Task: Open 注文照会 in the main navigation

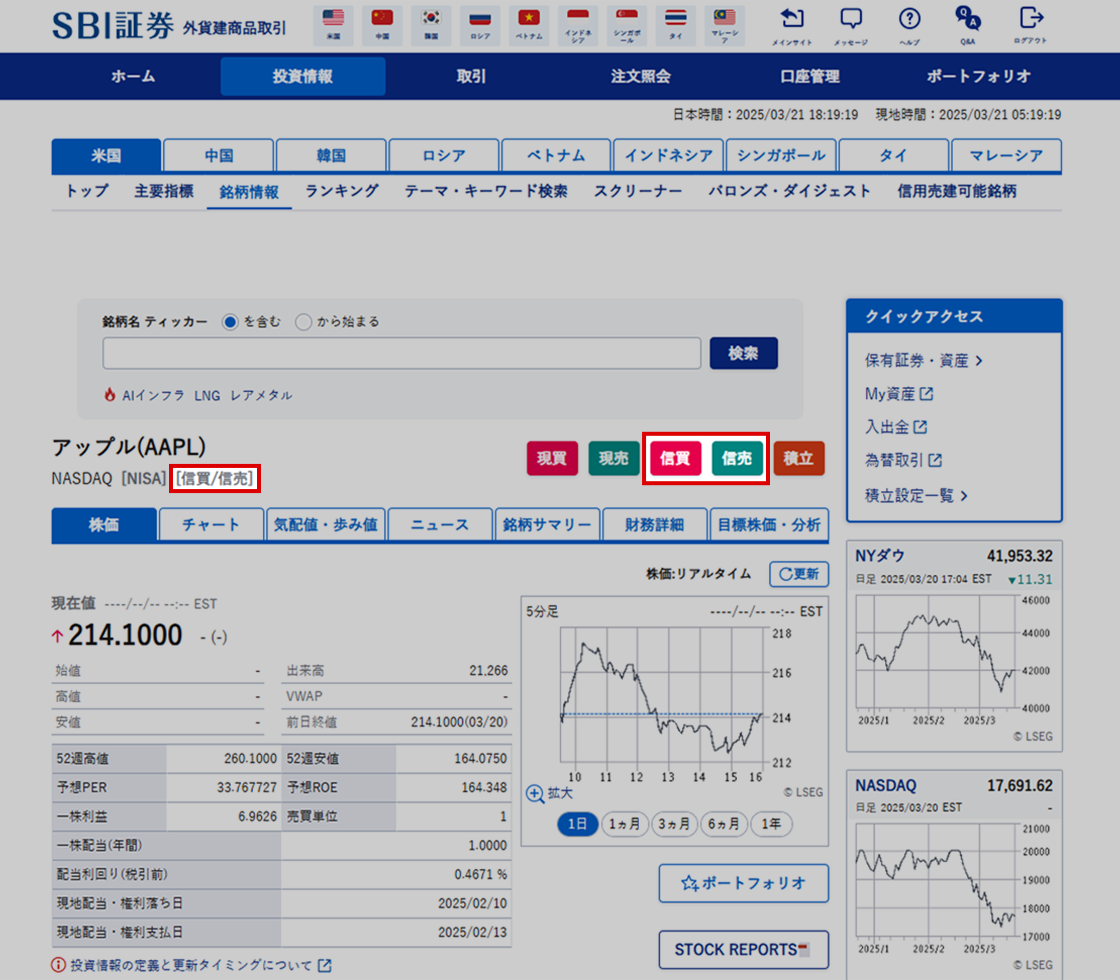Action: pyautogui.click(x=641, y=76)
